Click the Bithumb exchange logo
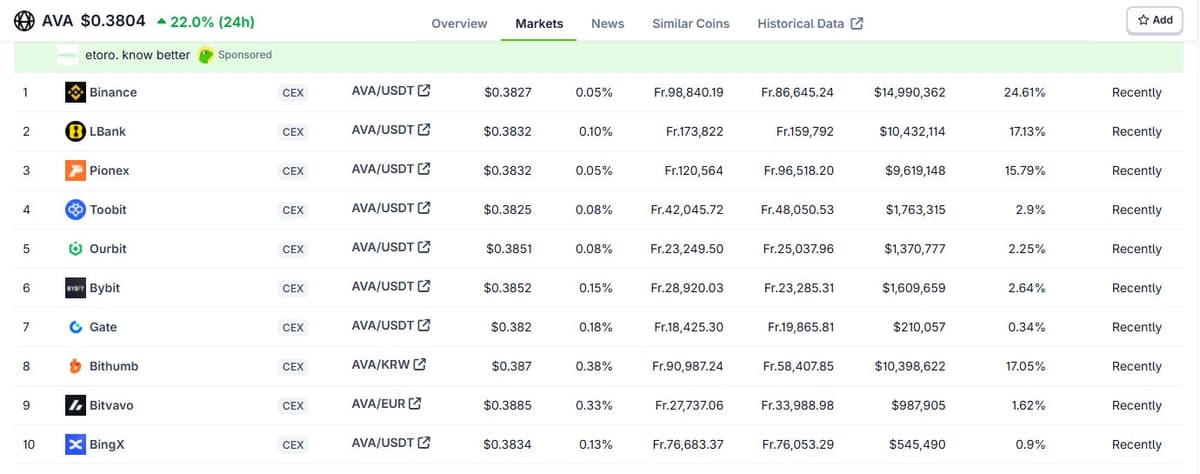Viewport: 1200px width, 474px height. [x=75, y=366]
